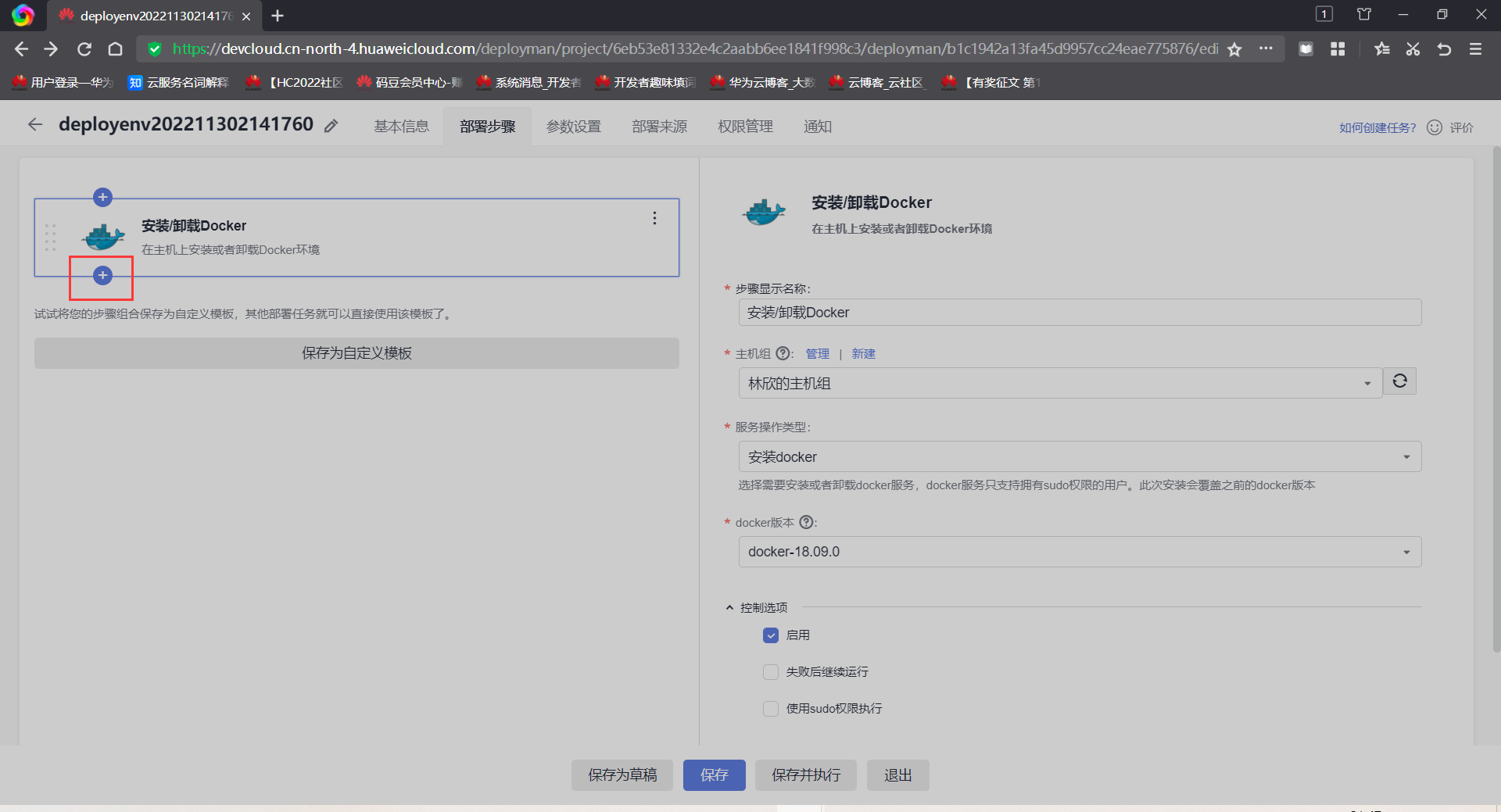Bookmark this page with the star icon
The width and height of the screenshot is (1501, 812).
click(x=1234, y=49)
